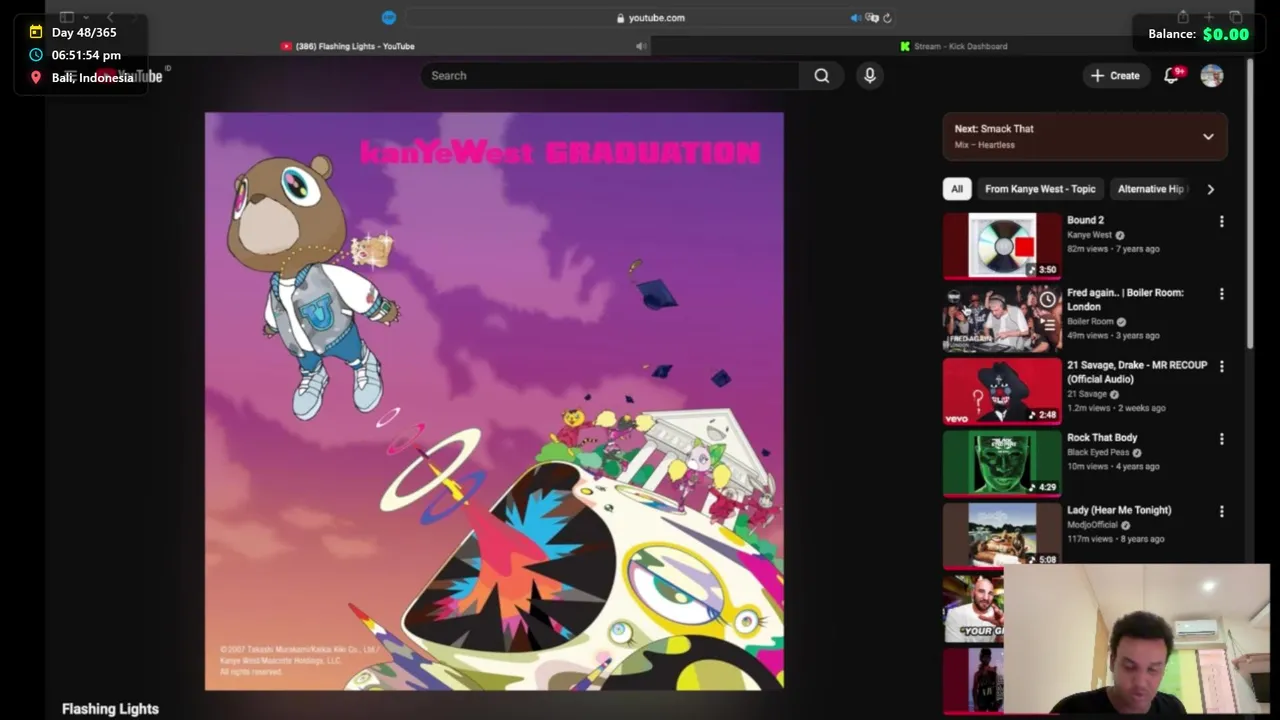Click the Rock That Body green thumbnail
Screen dimensions: 1280x720
pos(1002,464)
